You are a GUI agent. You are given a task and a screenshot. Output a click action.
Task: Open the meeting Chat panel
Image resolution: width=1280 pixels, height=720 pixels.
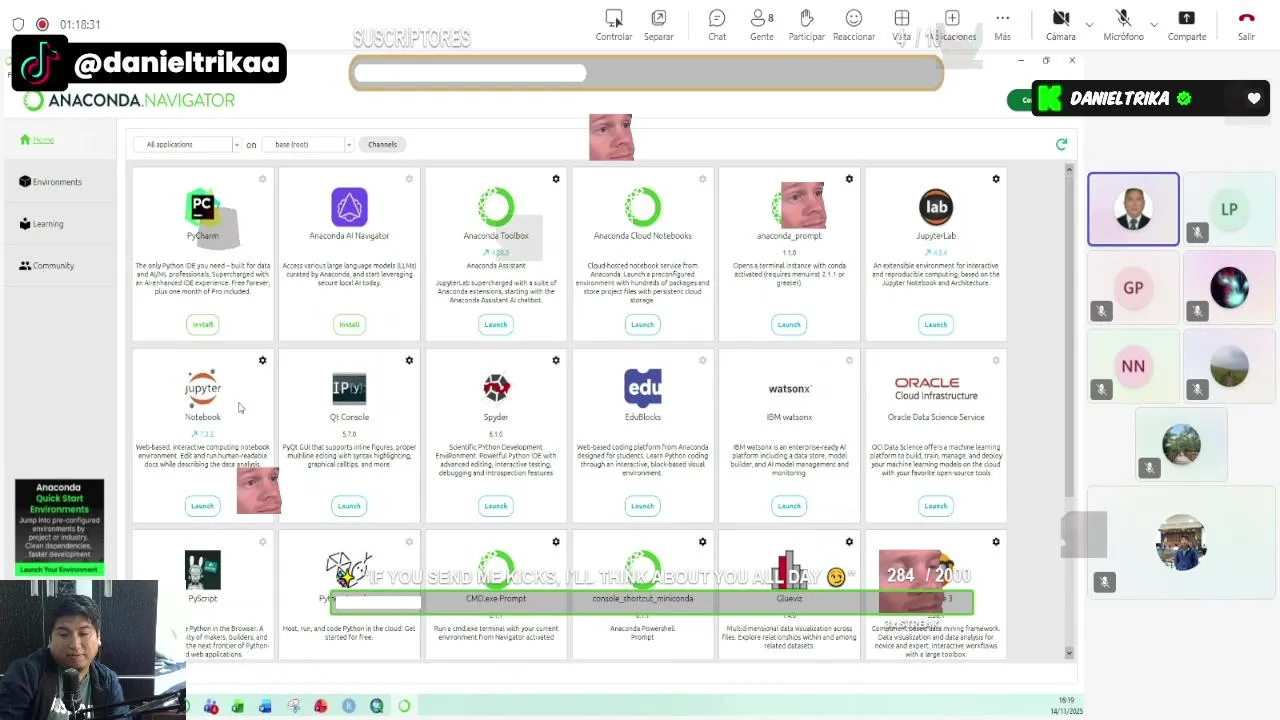tap(717, 24)
